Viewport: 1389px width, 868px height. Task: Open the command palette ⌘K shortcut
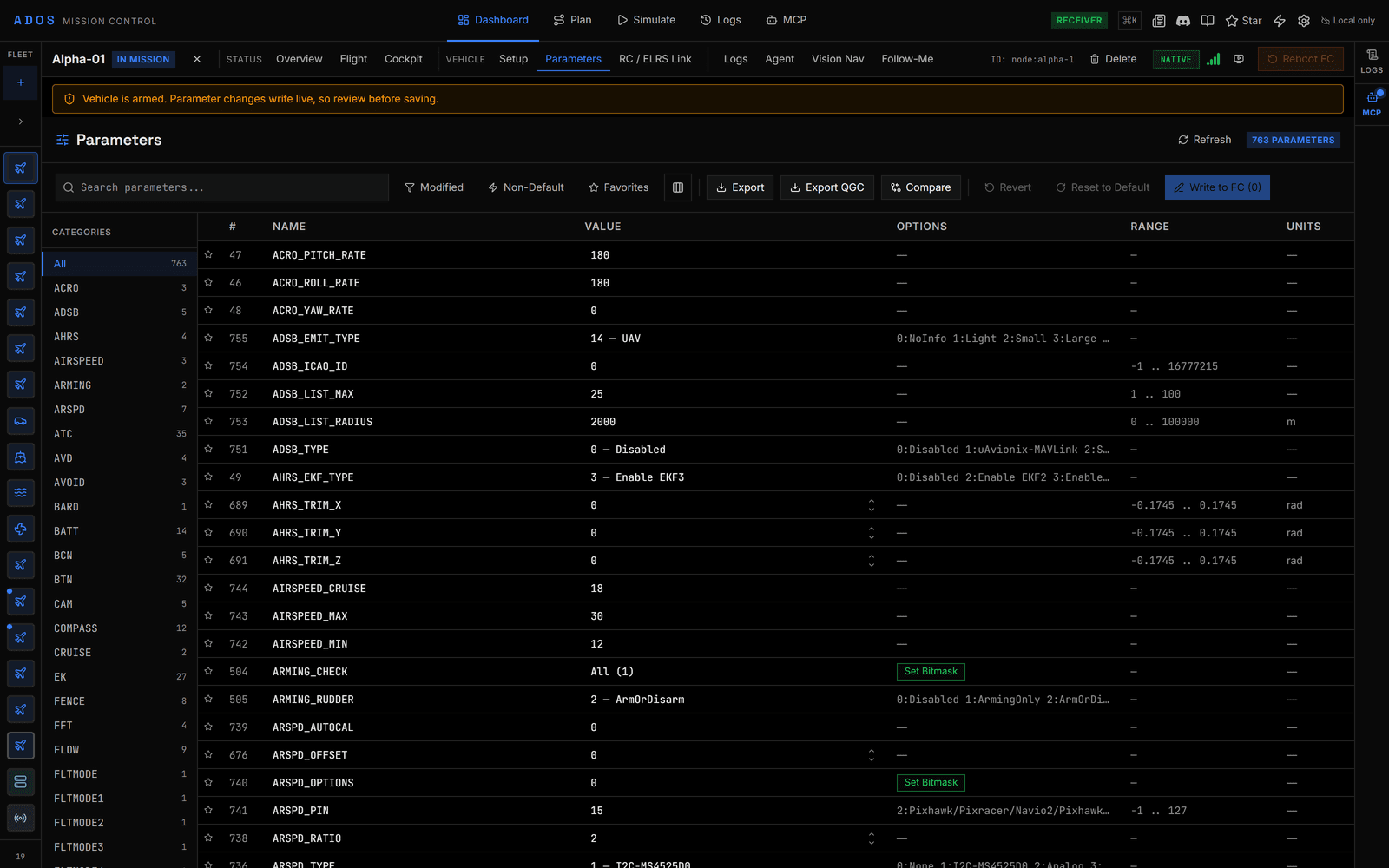tap(1129, 20)
